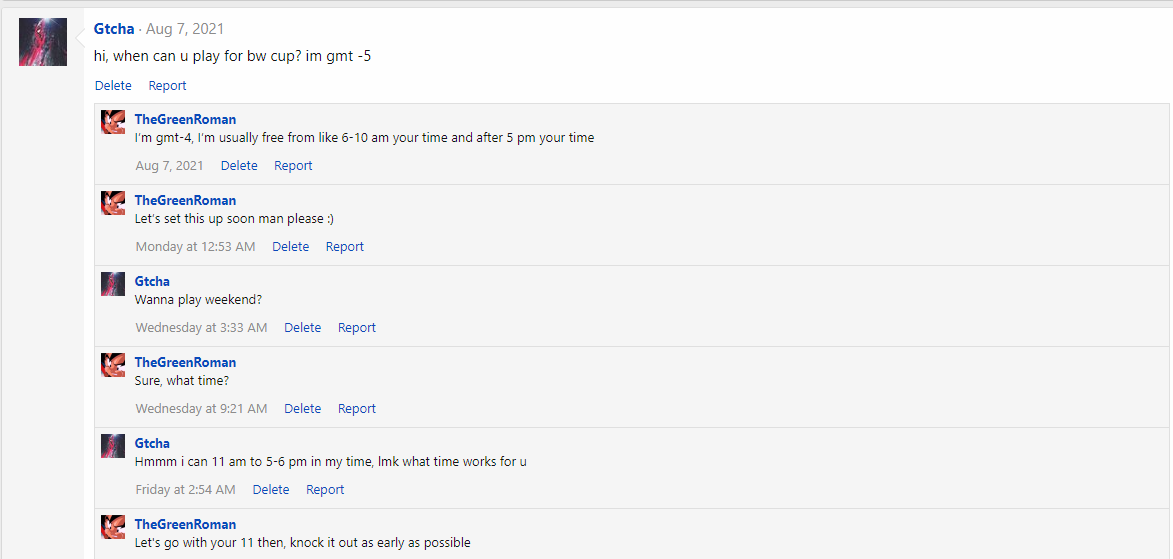
Task: Delete the Monday 12:53 AM comment
Action: [x=290, y=247]
